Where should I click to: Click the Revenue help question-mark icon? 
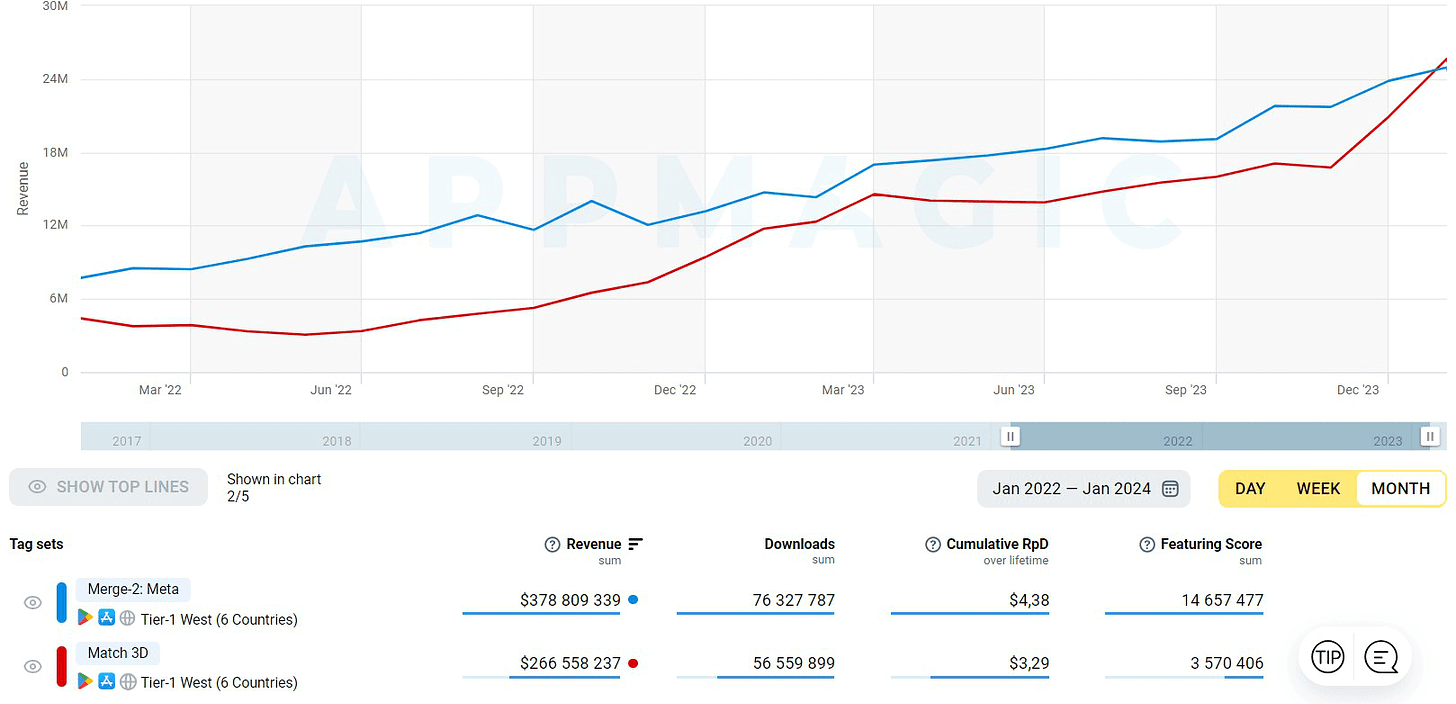tap(552, 544)
